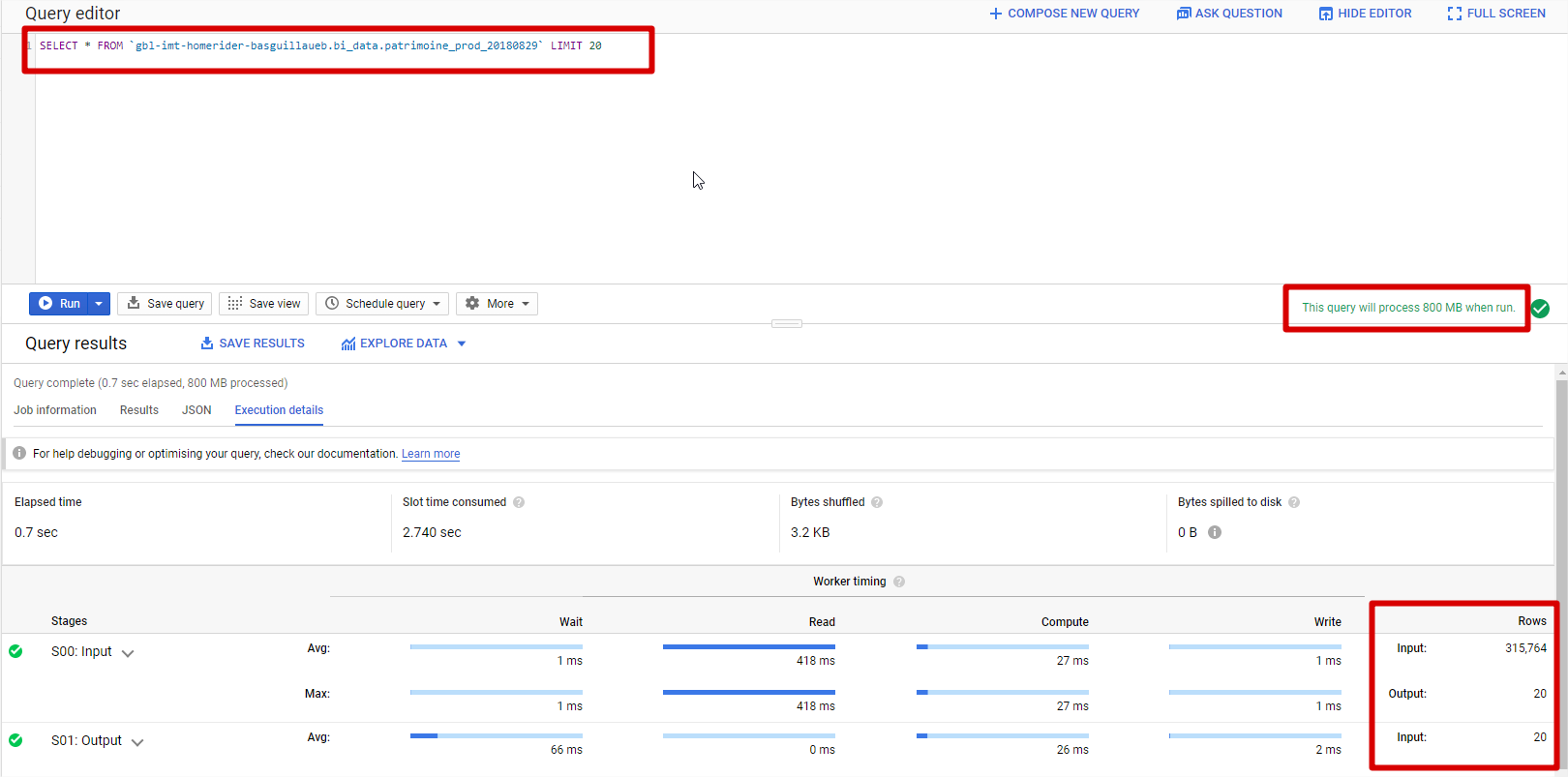The height and width of the screenshot is (777, 1568).
Task: Click the info icon next to 0 B
Action: 1215,532
